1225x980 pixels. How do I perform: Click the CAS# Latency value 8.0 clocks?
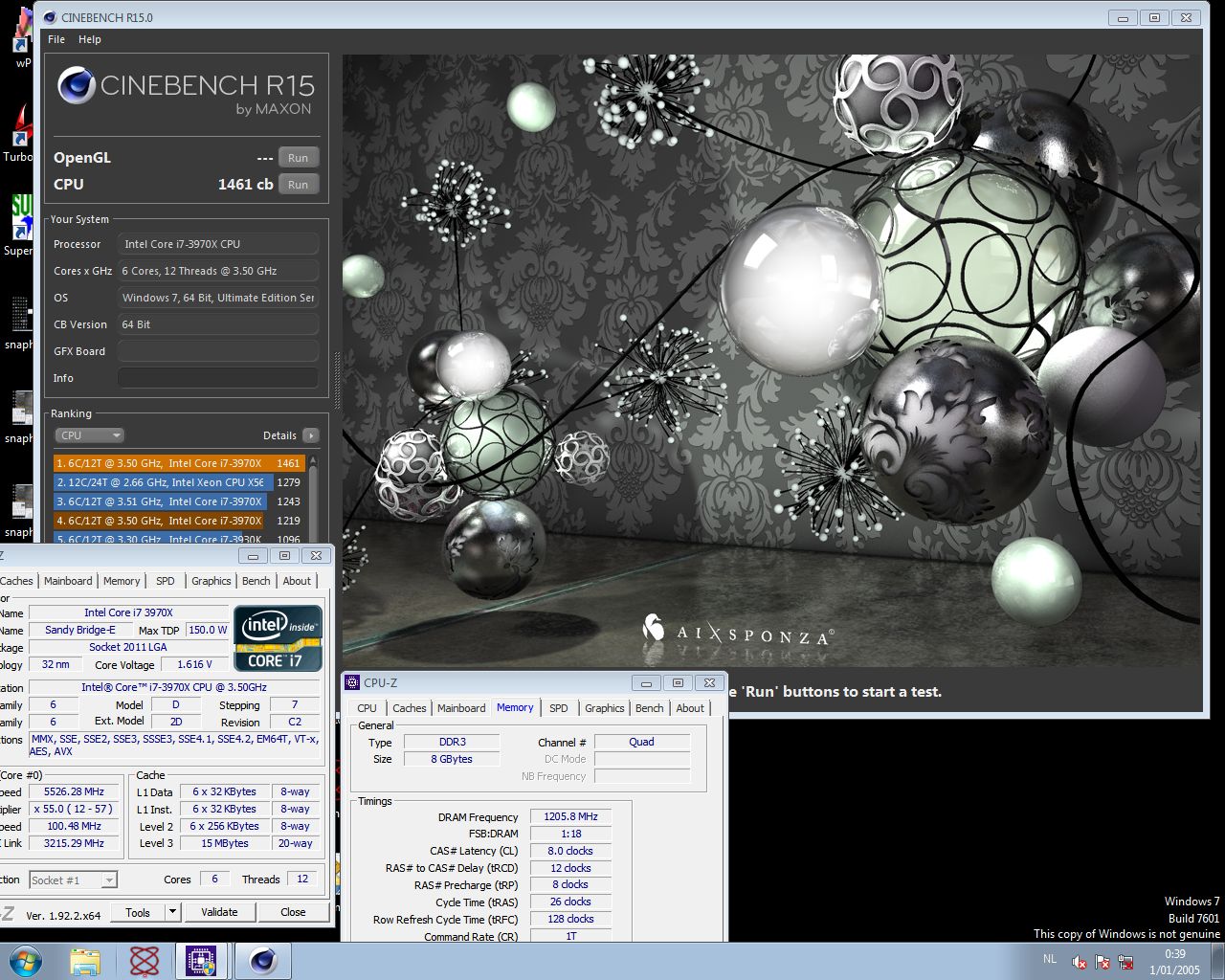pos(570,851)
